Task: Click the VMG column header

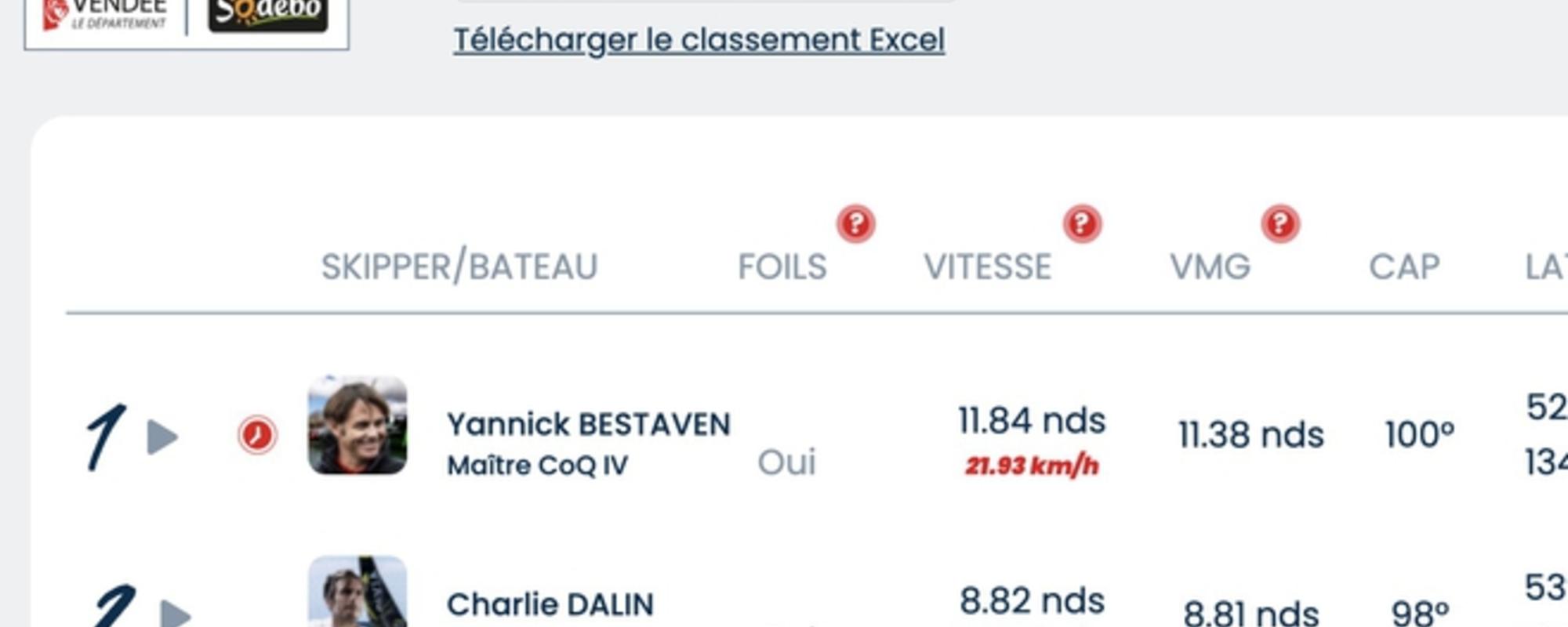Action: point(1210,267)
